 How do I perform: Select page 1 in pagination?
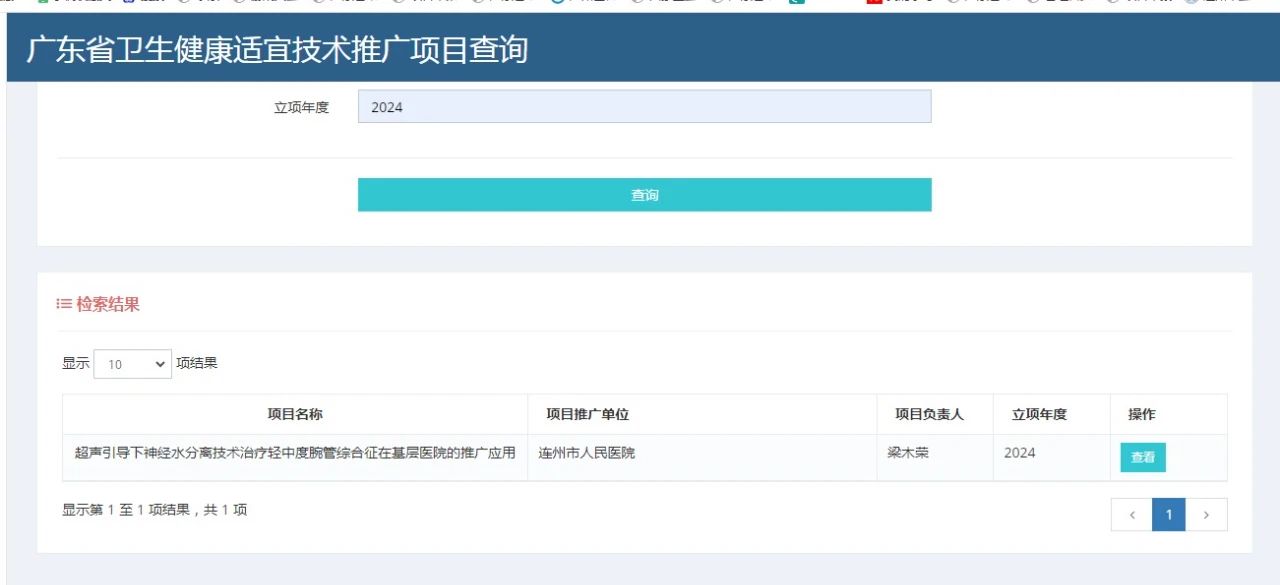coord(1169,515)
